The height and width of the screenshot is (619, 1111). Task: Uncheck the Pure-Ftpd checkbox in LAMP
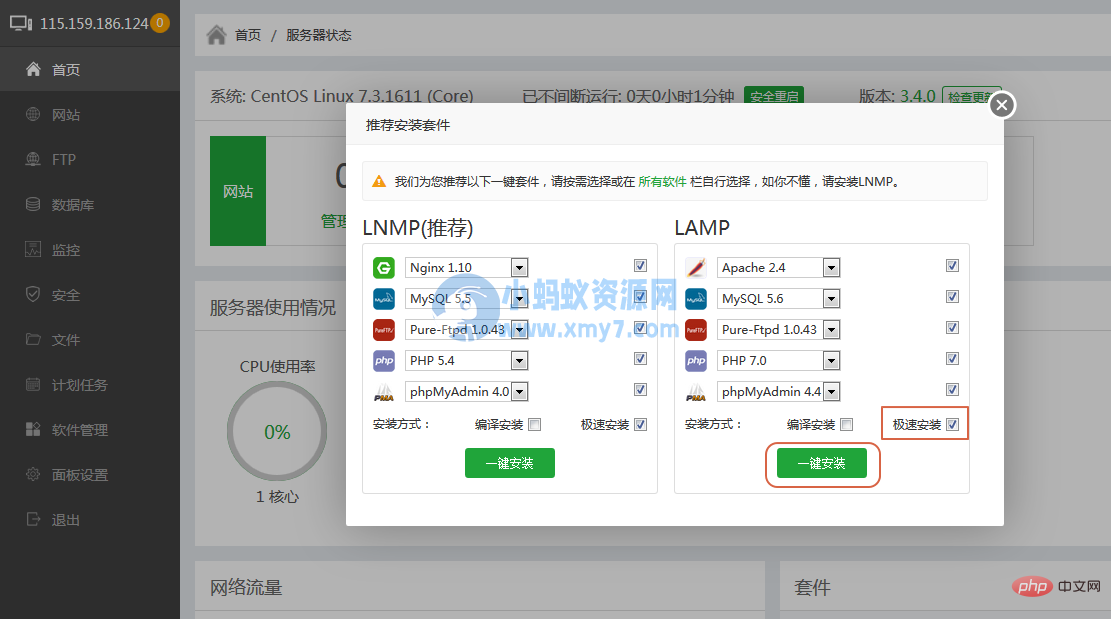(x=952, y=328)
